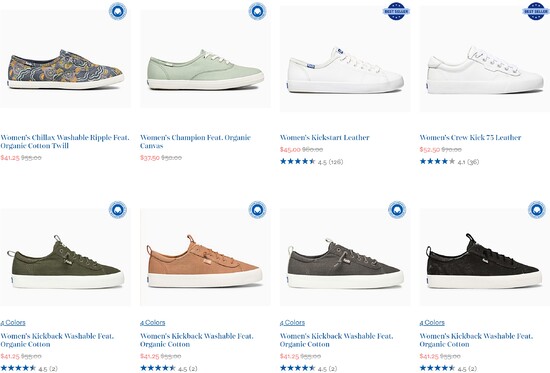Expand 4 Colors under the tan Kickback shoe

(153, 322)
